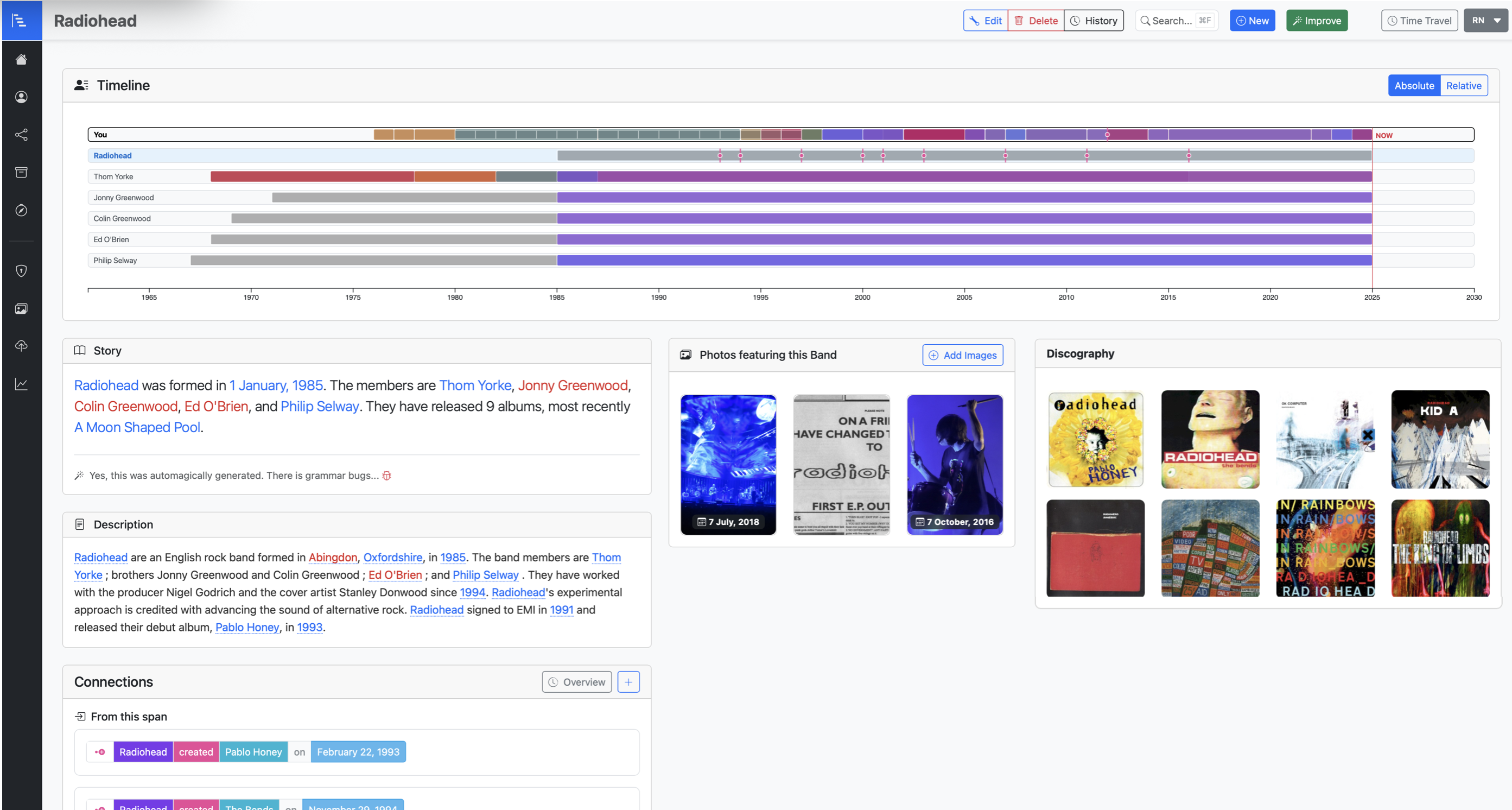This screenshot has width=1512, height=810.
Task: Click the Edit button
Action: coord(986,21)
